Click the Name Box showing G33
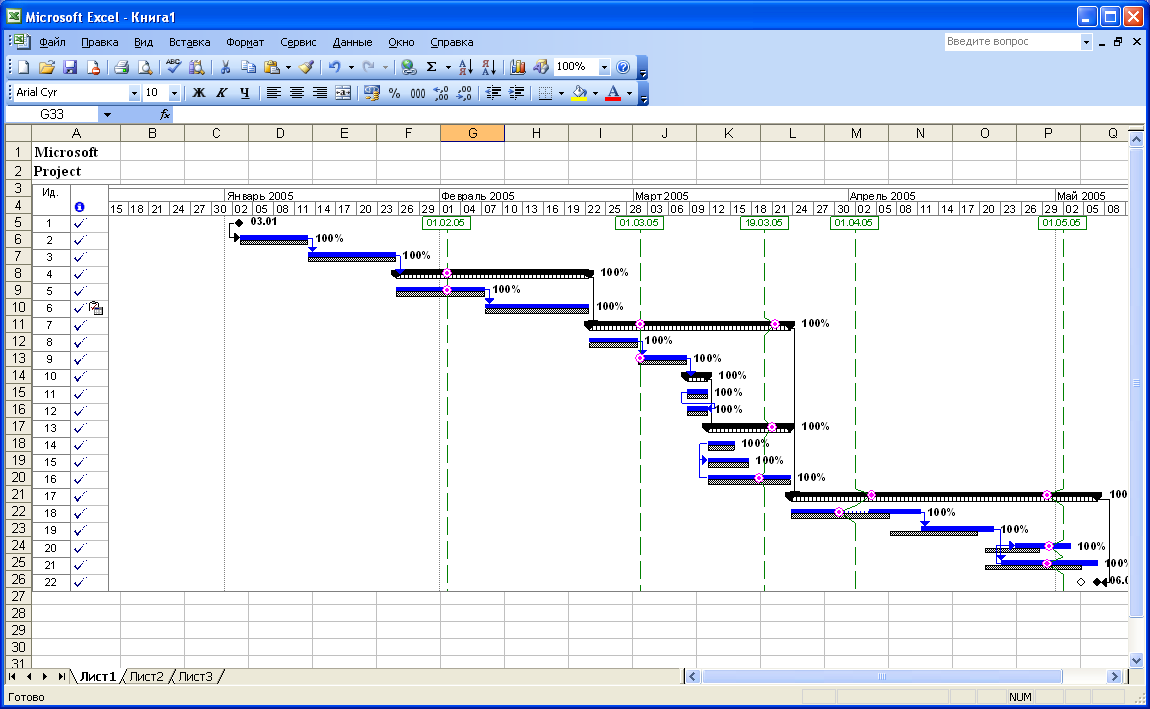The image size is (1150, 709). [52, 114]
